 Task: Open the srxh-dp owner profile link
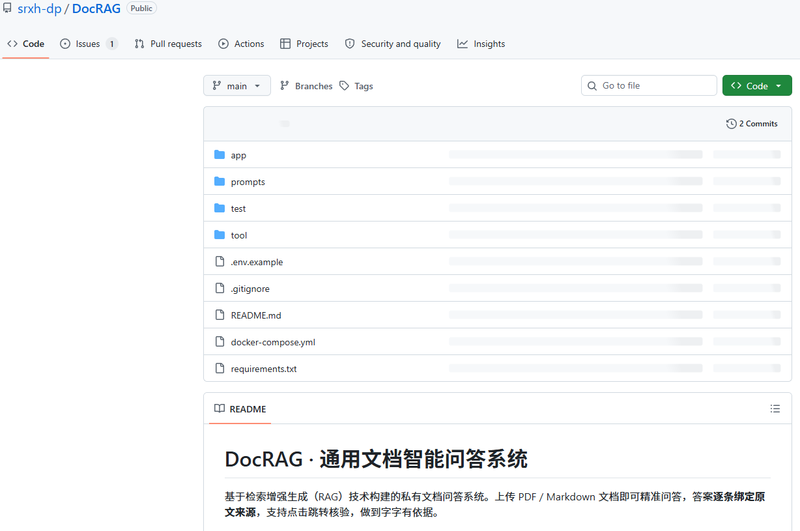coord(39,9)
